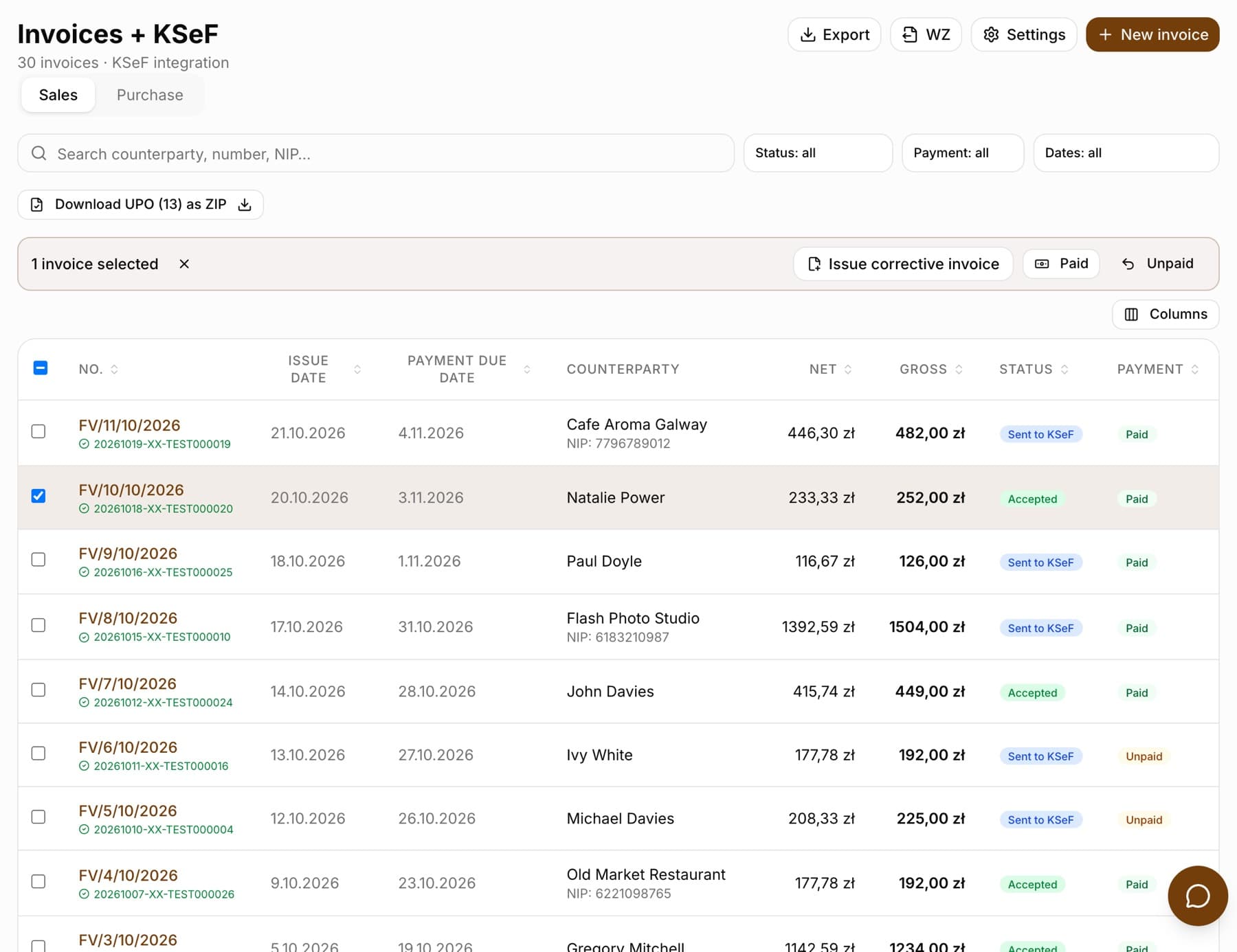Viewport: 1237px width, 952px height.
Task: Switch to the Purchase tab
Action: 150,95
